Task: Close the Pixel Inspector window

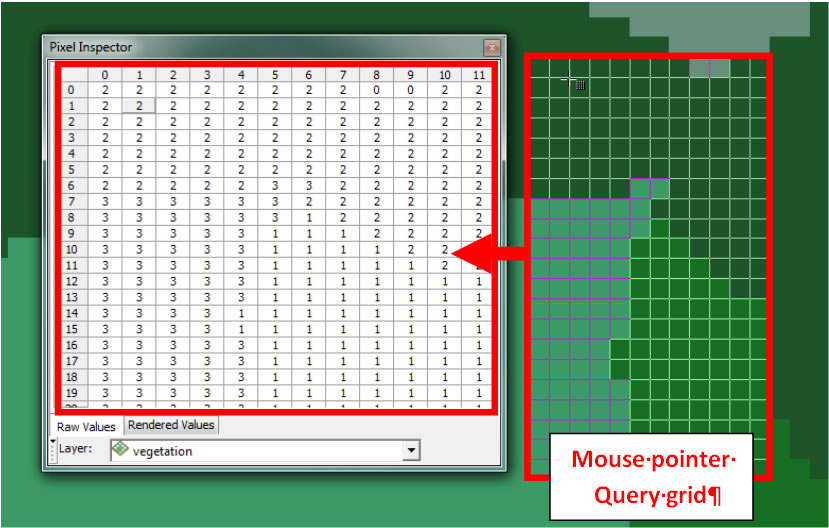Action: pyautogui.click(x=492, y=48)
